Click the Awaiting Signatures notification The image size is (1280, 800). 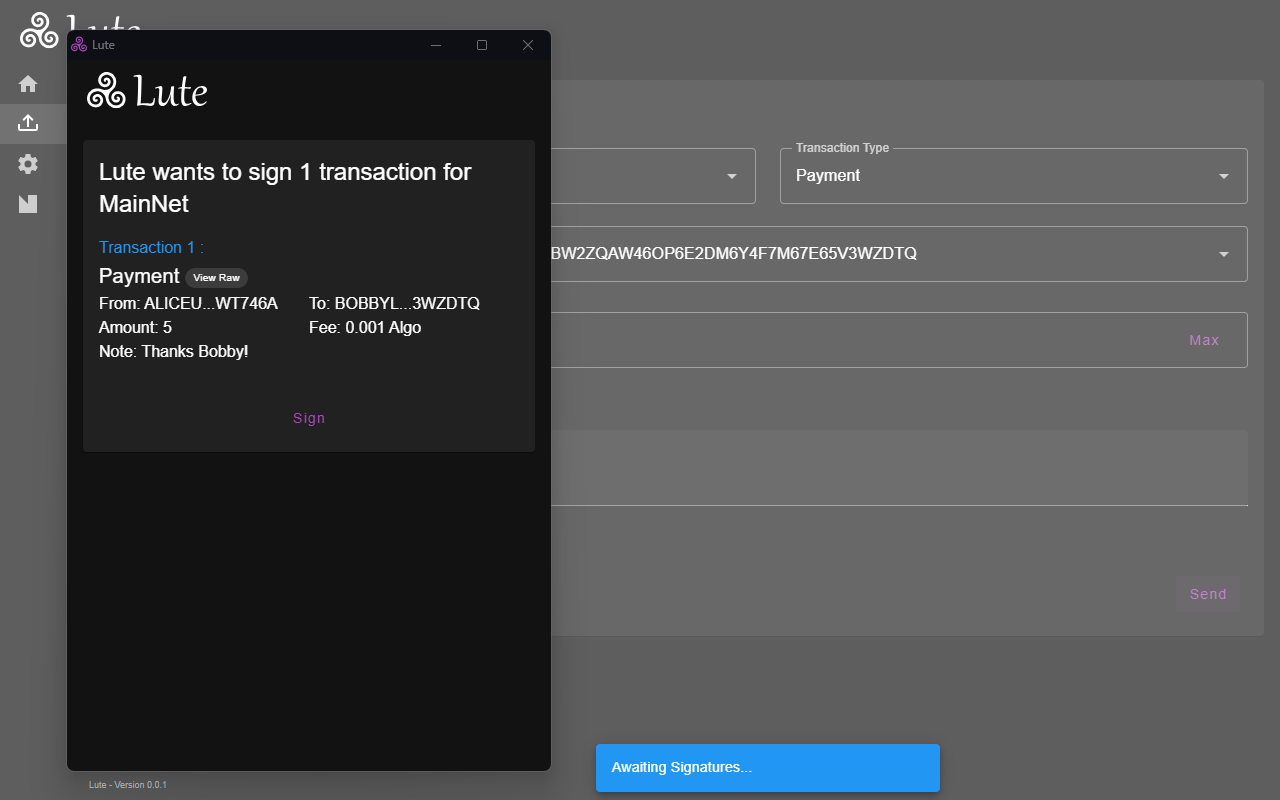767,768
